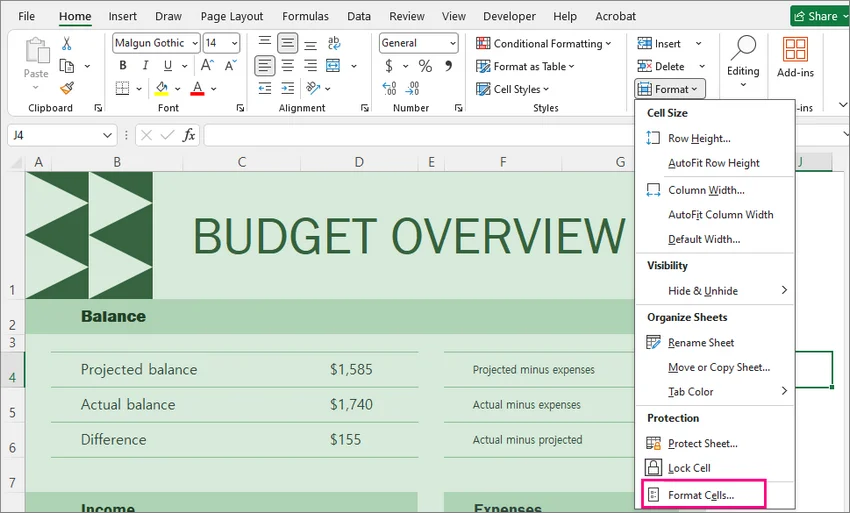Click the Paste clipboard icon

[37, 50]
